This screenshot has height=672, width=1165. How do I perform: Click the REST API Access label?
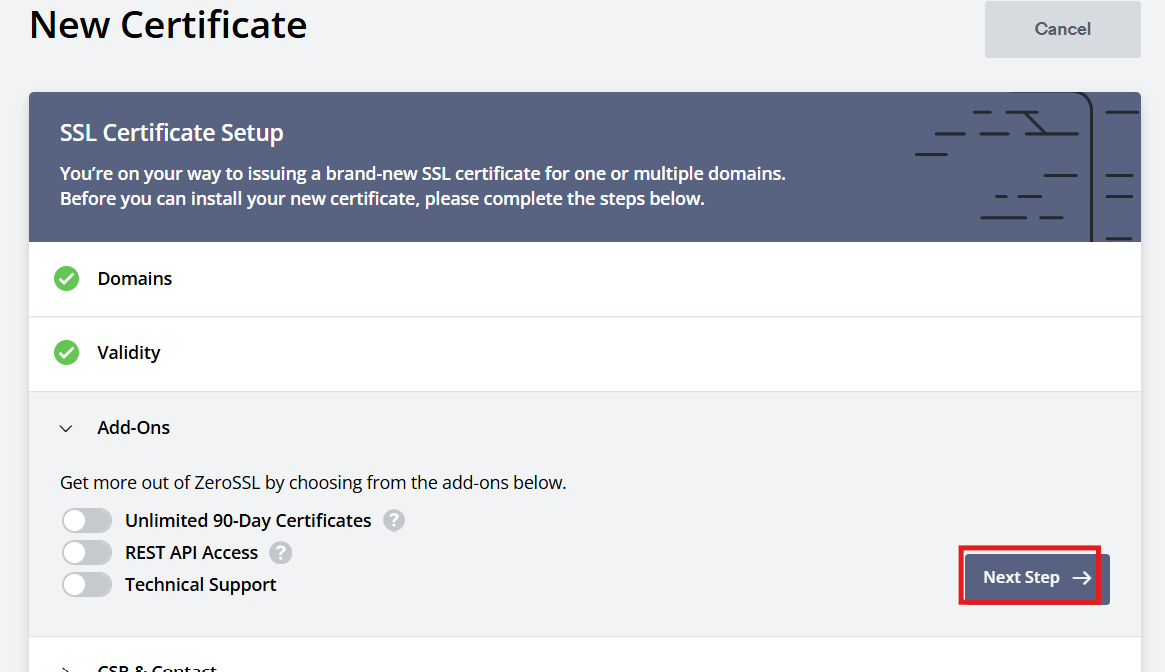191,552
